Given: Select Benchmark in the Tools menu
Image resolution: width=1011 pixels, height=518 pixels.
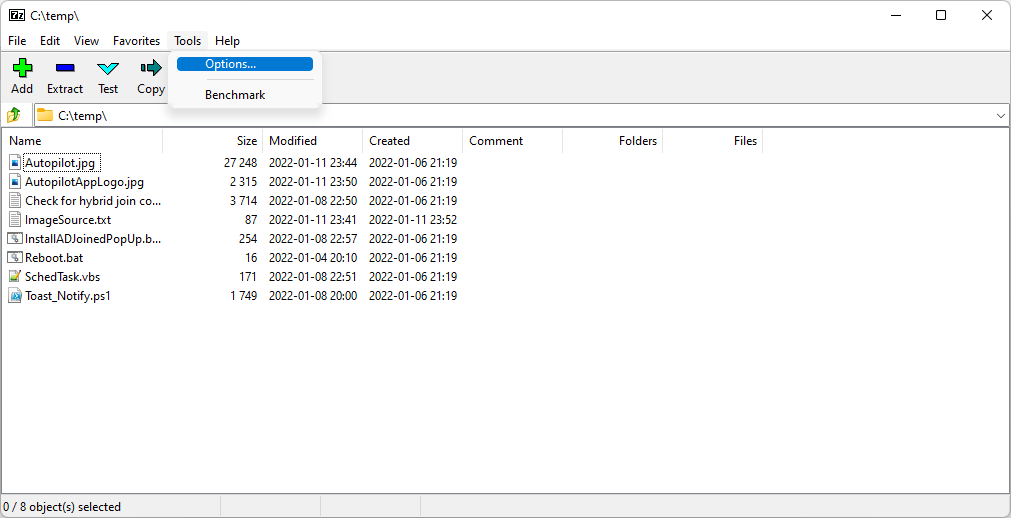Looking at the screenshot, I should coord(235,95).
